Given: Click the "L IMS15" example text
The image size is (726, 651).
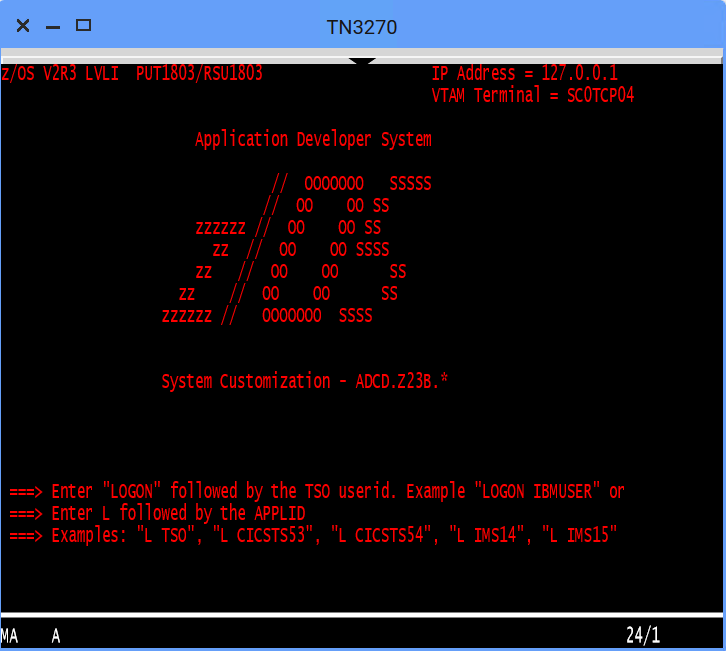Looking at the screenshot, I should pyautogui.click(x=579, y=535).
